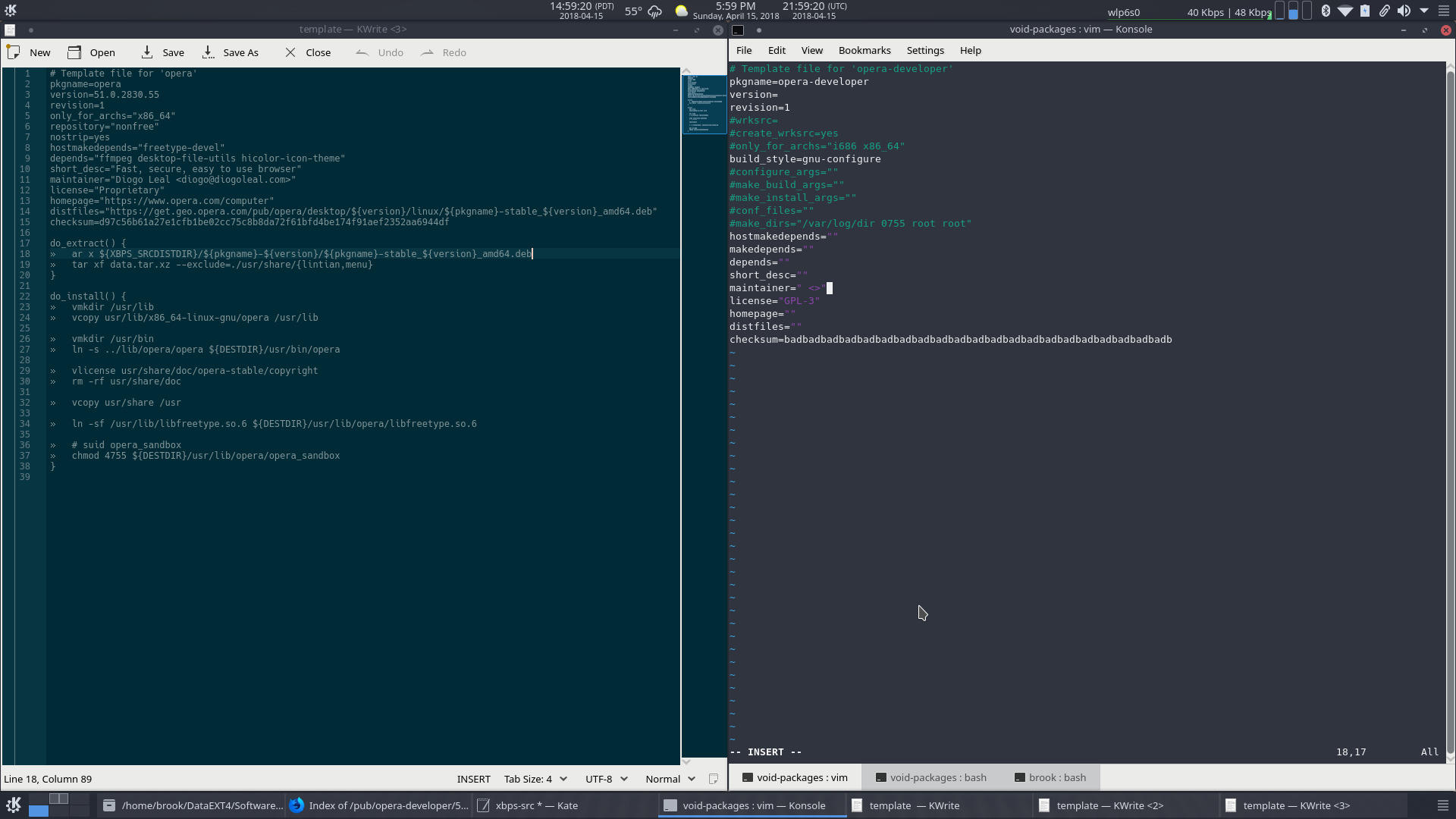The image size is (1456, 819).
Task: Open the volume speaker tray icon
Action: [1404, 11]
